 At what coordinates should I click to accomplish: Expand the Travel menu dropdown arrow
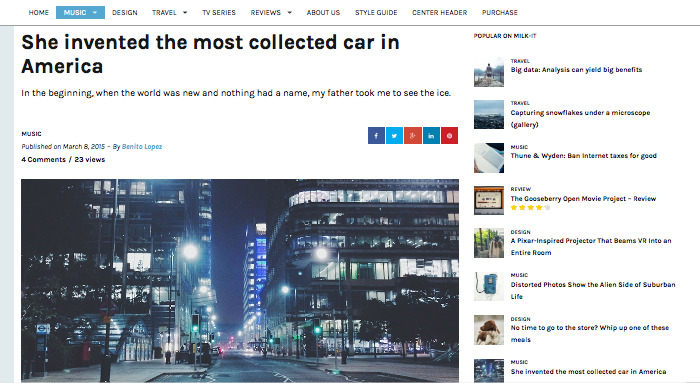coord(185,12)
